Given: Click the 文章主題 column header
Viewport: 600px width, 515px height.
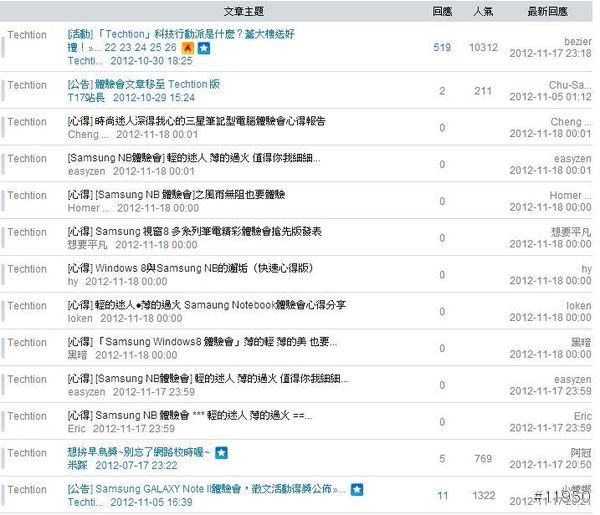Looking at the screenshot, I should coord(244,11).
